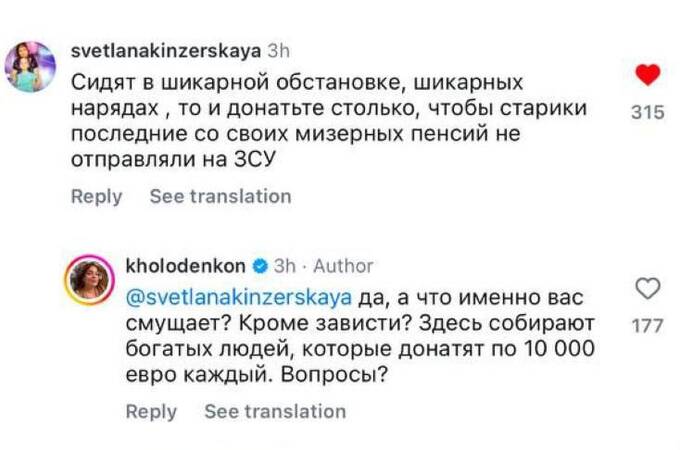Open the kholodenkon username link
The width and height of the screenshot is (680, 450).
click(x=187, y=266)
